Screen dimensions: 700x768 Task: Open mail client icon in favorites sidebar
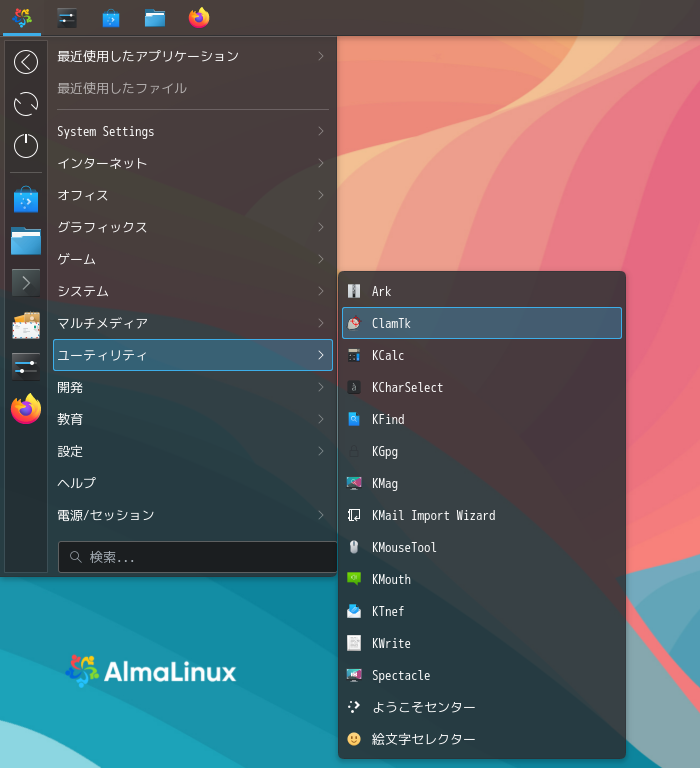point(26,325)
